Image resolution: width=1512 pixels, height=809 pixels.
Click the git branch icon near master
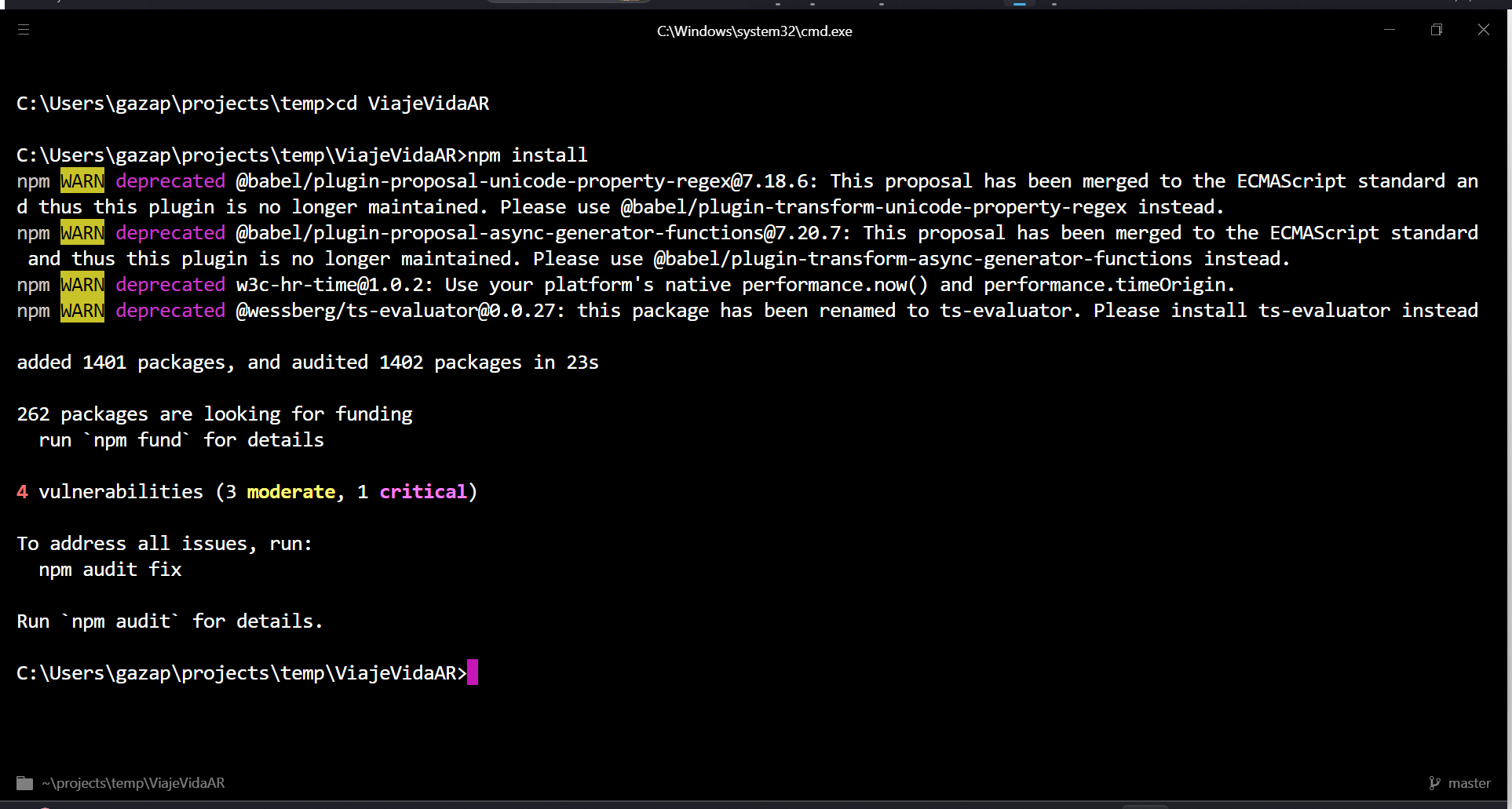1434,783
